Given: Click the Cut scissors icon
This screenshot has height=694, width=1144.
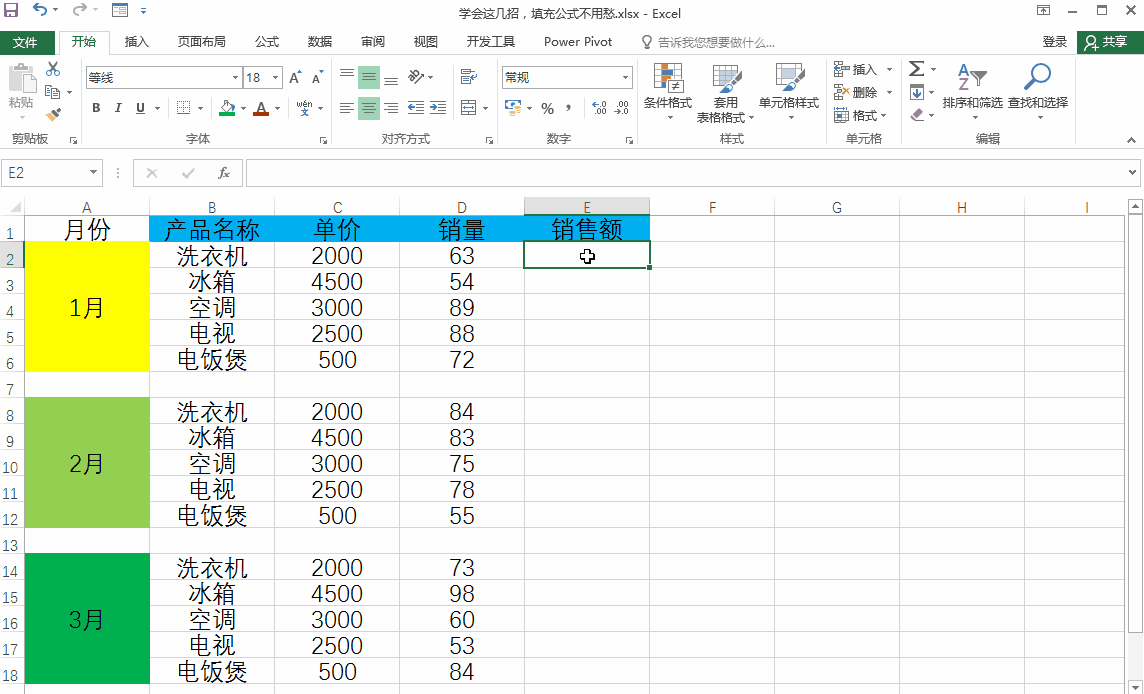Looking at the screenshot, I should pyautogui.click(x=53, y=69).
